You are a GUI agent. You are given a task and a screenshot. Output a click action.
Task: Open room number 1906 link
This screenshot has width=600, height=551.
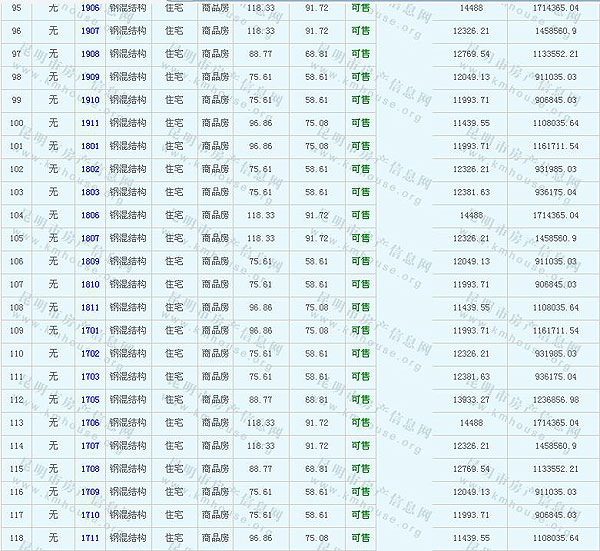90,8
